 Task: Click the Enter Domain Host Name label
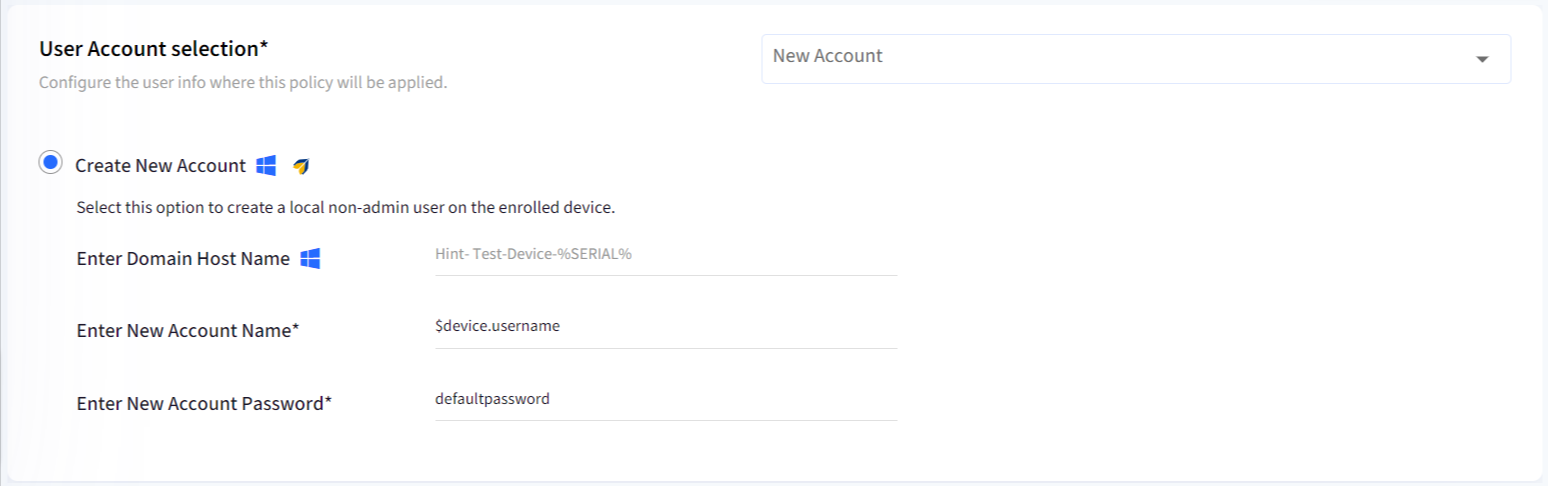[x=183, y=259]
